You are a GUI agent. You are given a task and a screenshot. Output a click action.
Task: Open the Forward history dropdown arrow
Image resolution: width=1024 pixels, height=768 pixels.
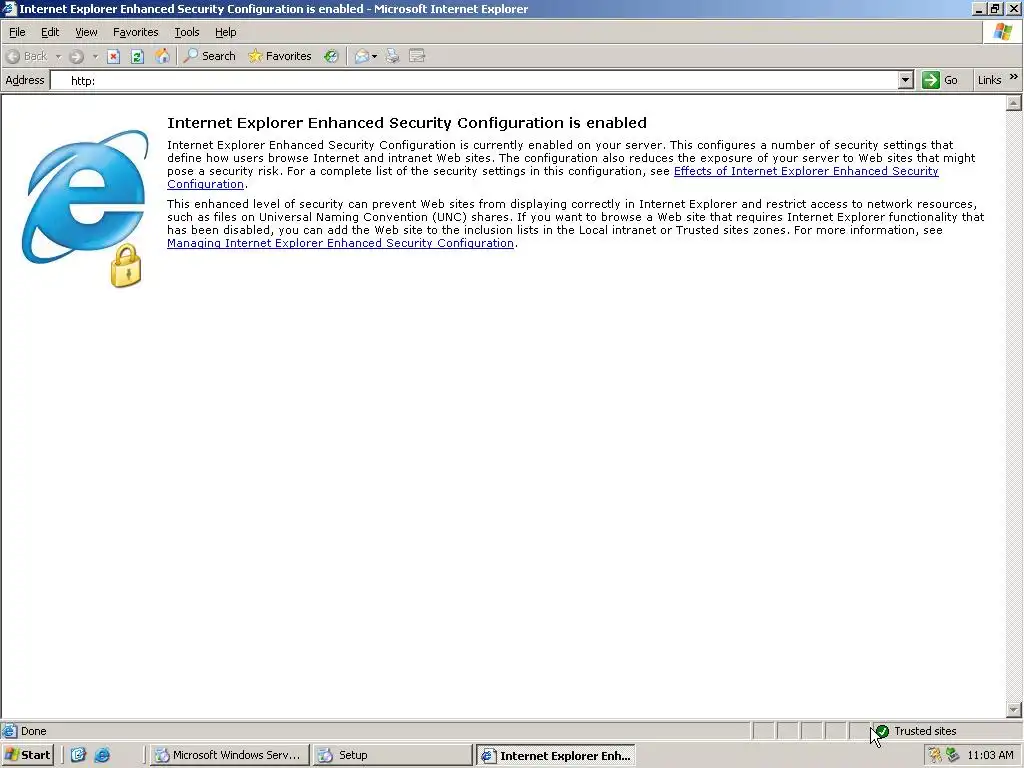tap(95, 56)
